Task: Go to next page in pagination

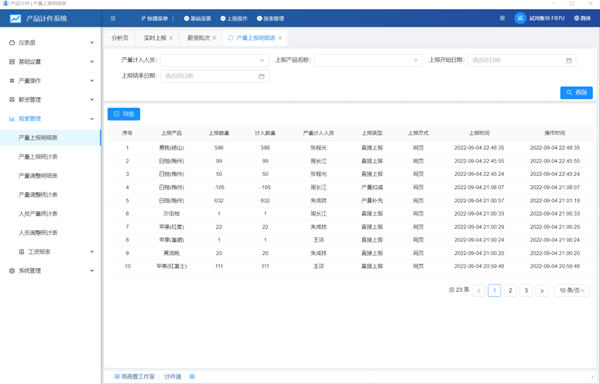Action: point(542,291)
